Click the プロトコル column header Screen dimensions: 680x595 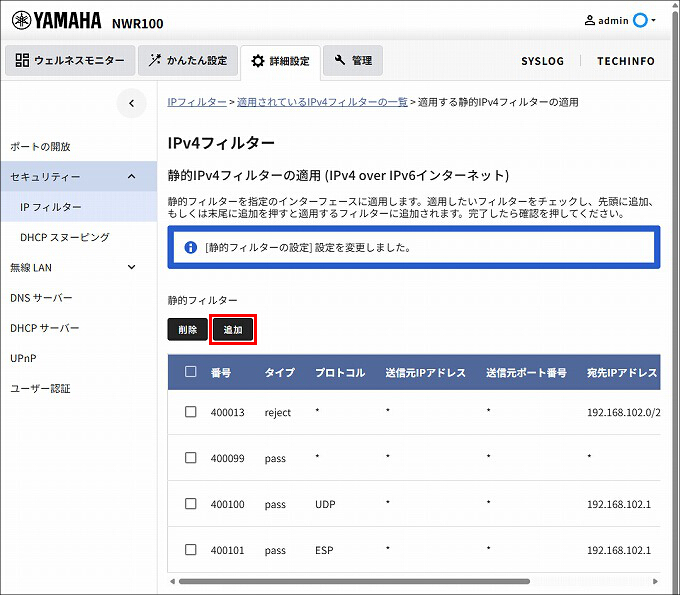tap(340, 373)
